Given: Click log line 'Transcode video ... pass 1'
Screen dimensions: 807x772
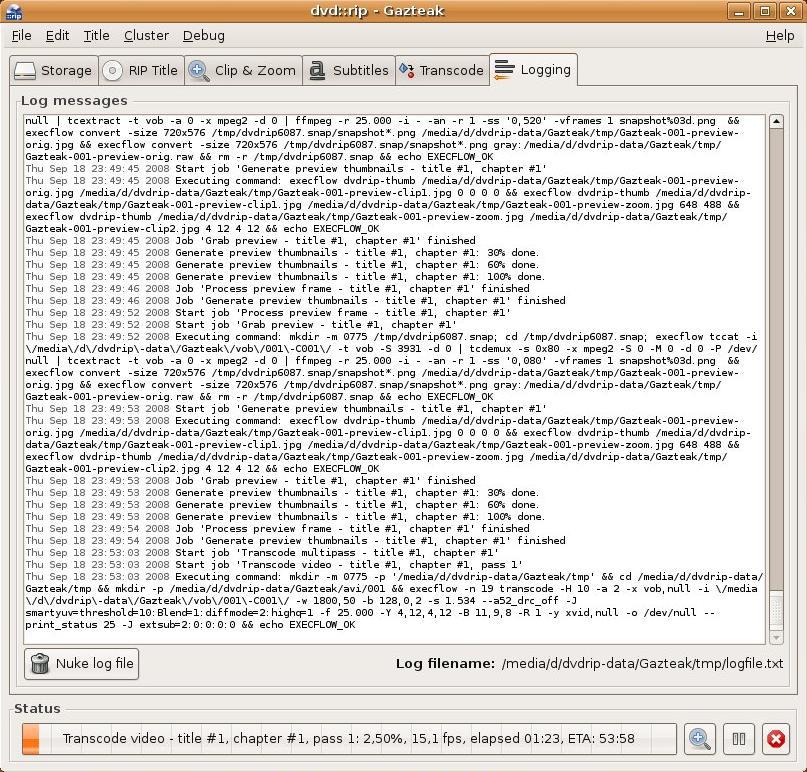Looking at the screenshot, I should point(274,565).
